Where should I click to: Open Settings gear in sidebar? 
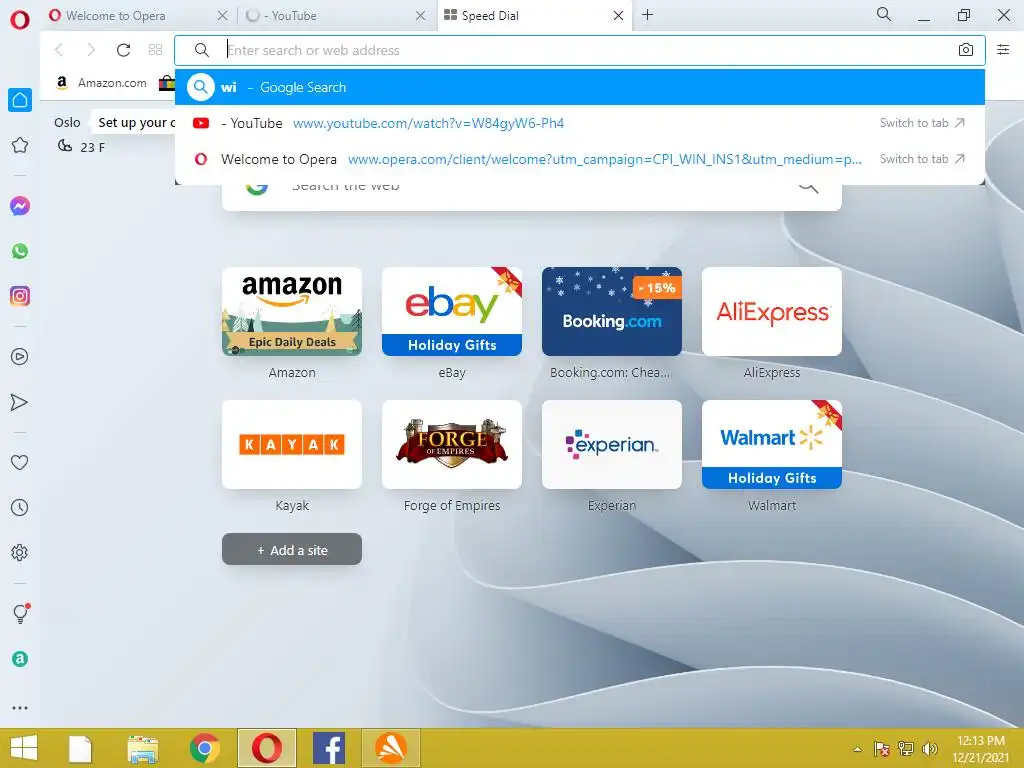click(20, 552)
